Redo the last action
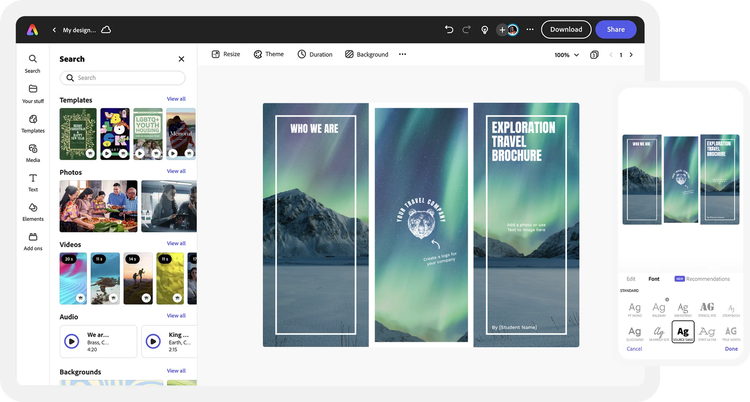Viewport: 750px width, 402px height. [x=466, y=30]
